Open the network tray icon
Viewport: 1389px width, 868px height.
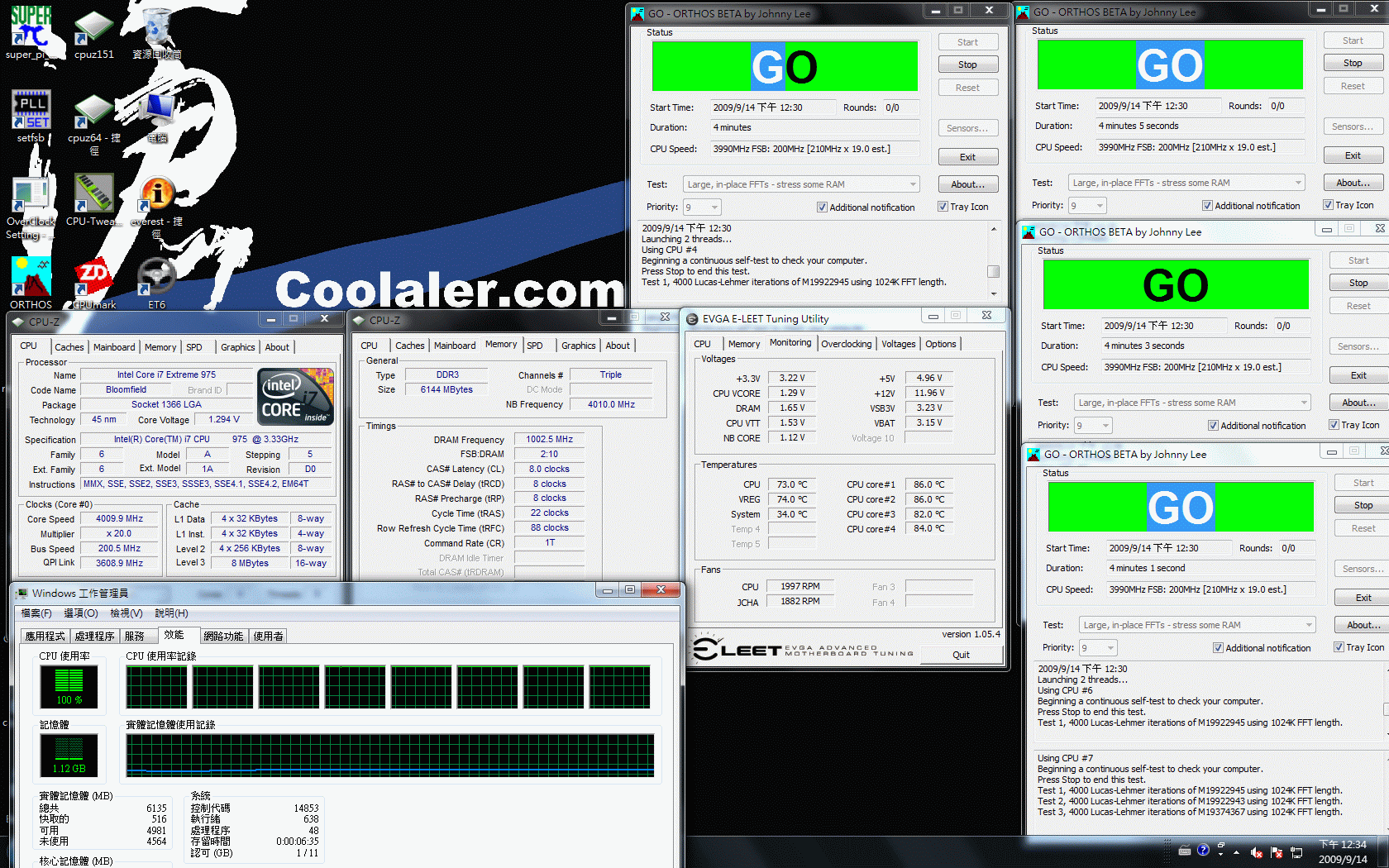tap(1296, 852)
